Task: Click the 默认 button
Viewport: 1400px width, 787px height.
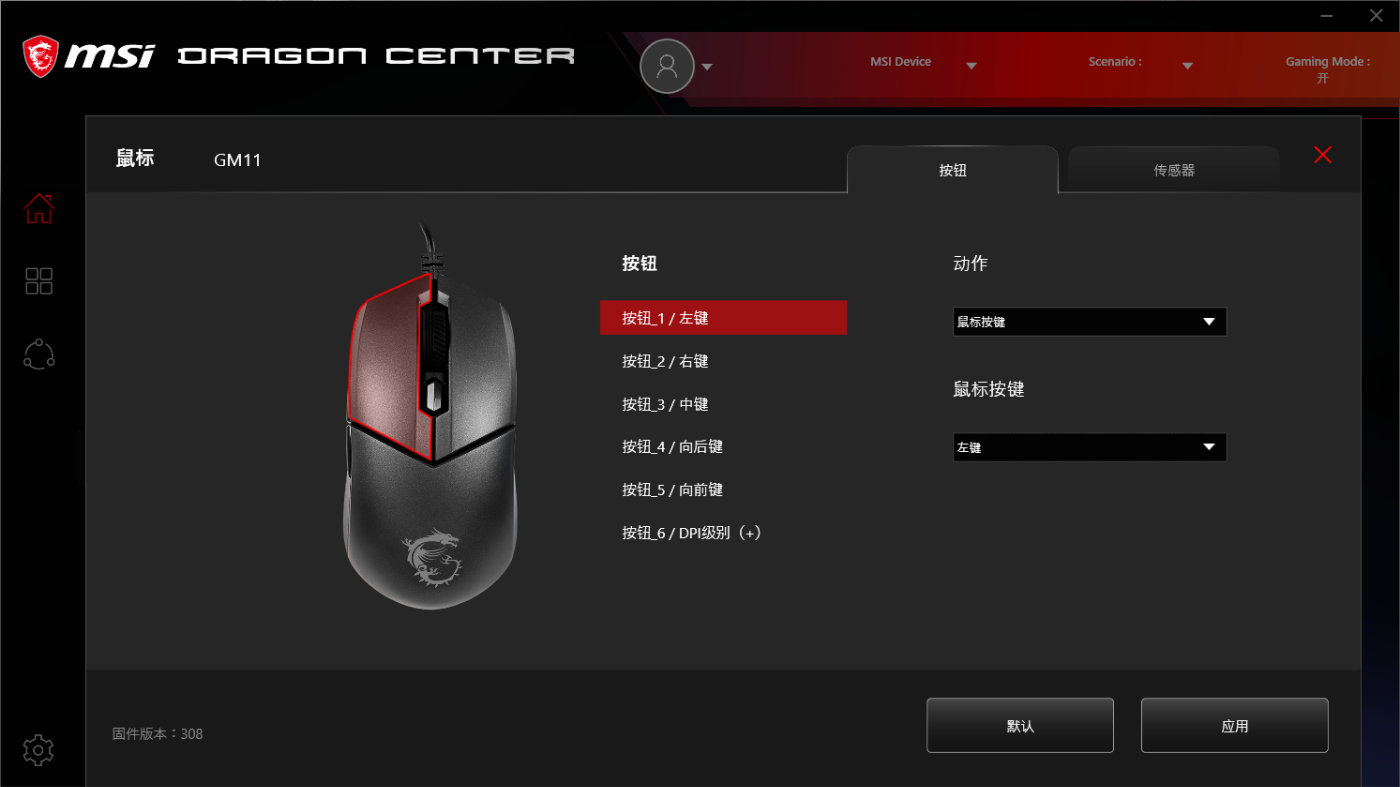Action: click(1020, 725)
